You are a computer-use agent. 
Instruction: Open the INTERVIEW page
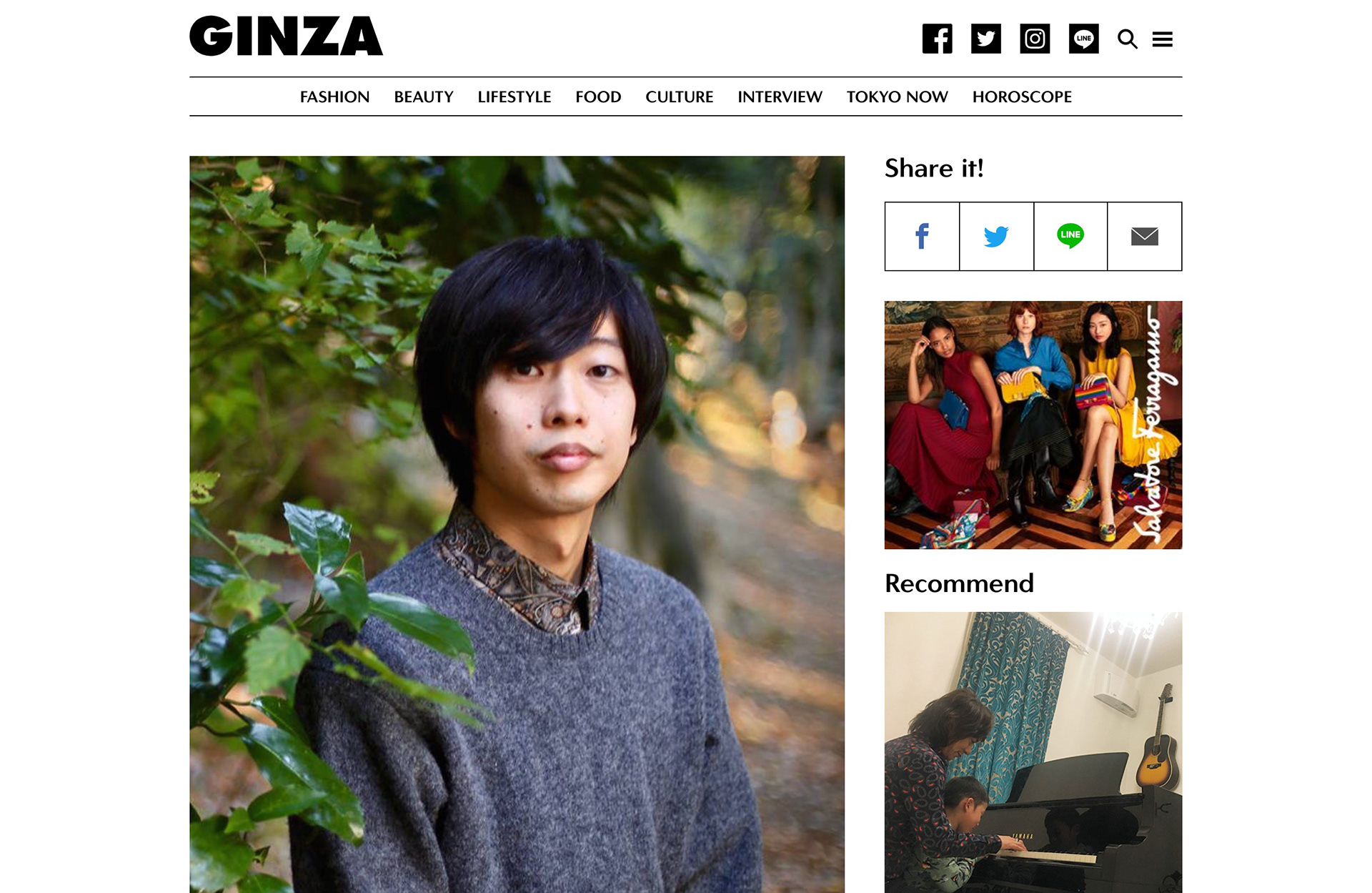tap(780, 97)
